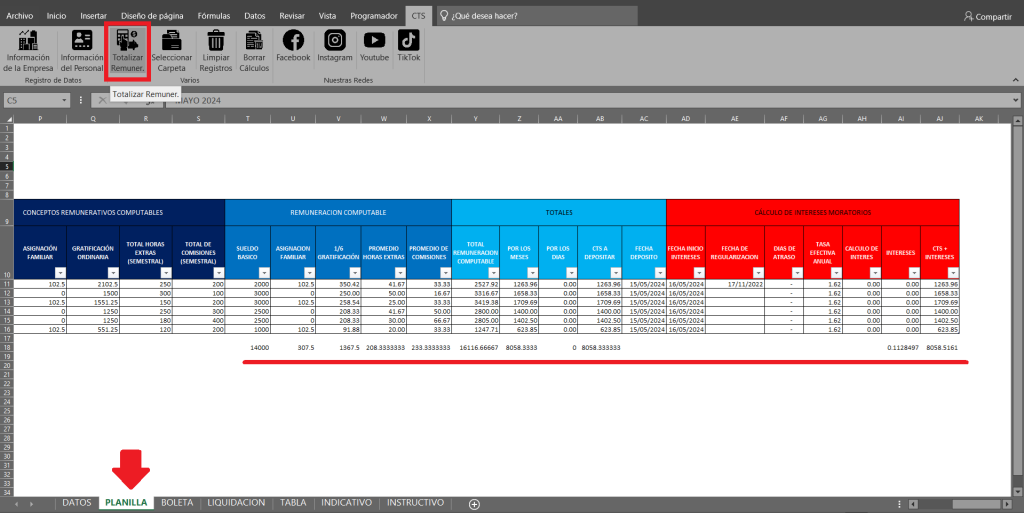The height and width of the screenshot is (513, 1024).
Task: Click the formula bar showing MAYO 2024
Action: pos(588,101)
